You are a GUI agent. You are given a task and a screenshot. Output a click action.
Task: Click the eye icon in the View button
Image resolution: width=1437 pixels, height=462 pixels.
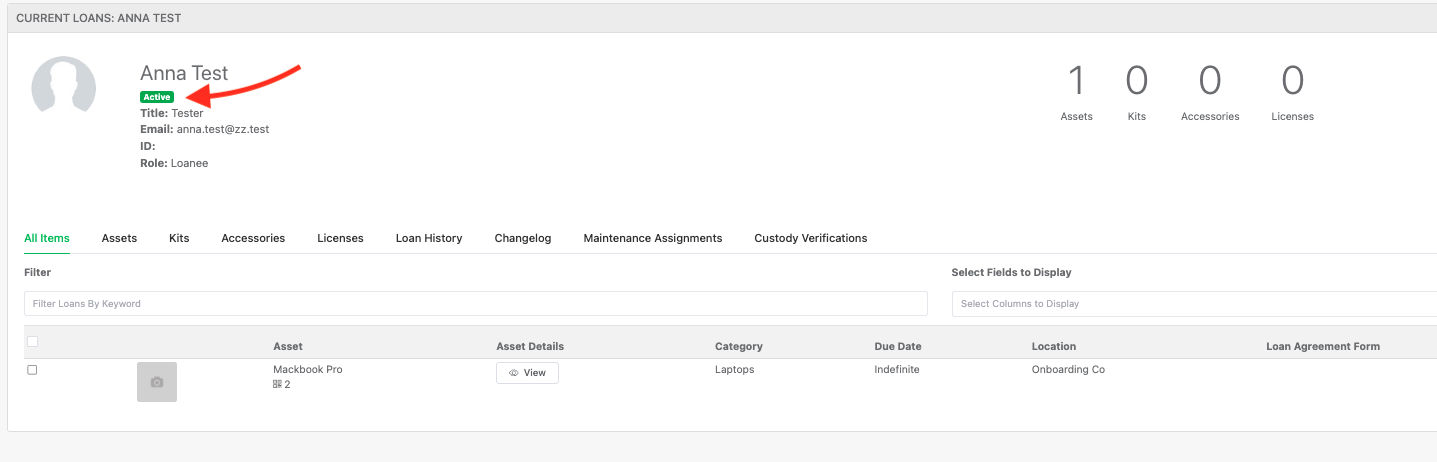(x=514, y=373)
